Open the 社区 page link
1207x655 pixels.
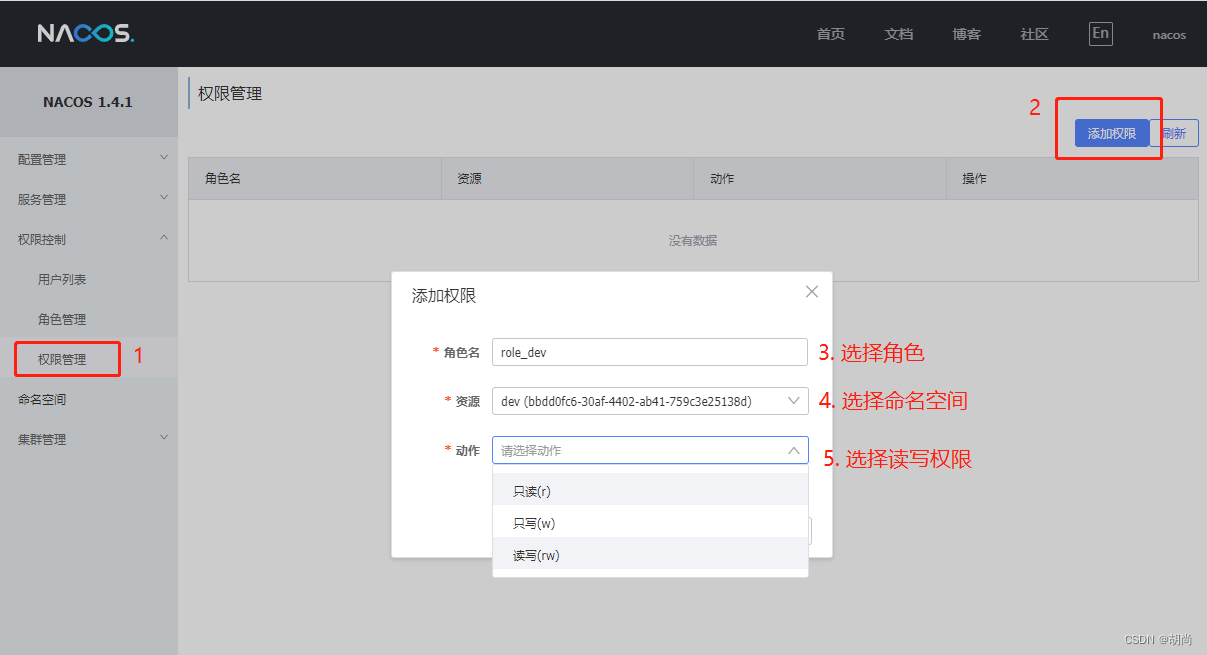click(x=1033, y=33)
